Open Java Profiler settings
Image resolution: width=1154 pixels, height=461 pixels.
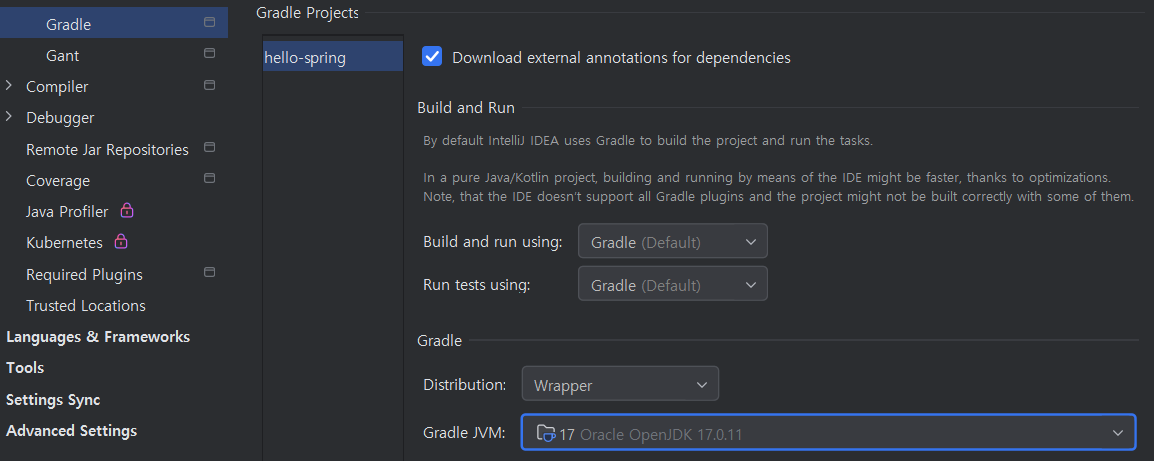pos(67,211)
